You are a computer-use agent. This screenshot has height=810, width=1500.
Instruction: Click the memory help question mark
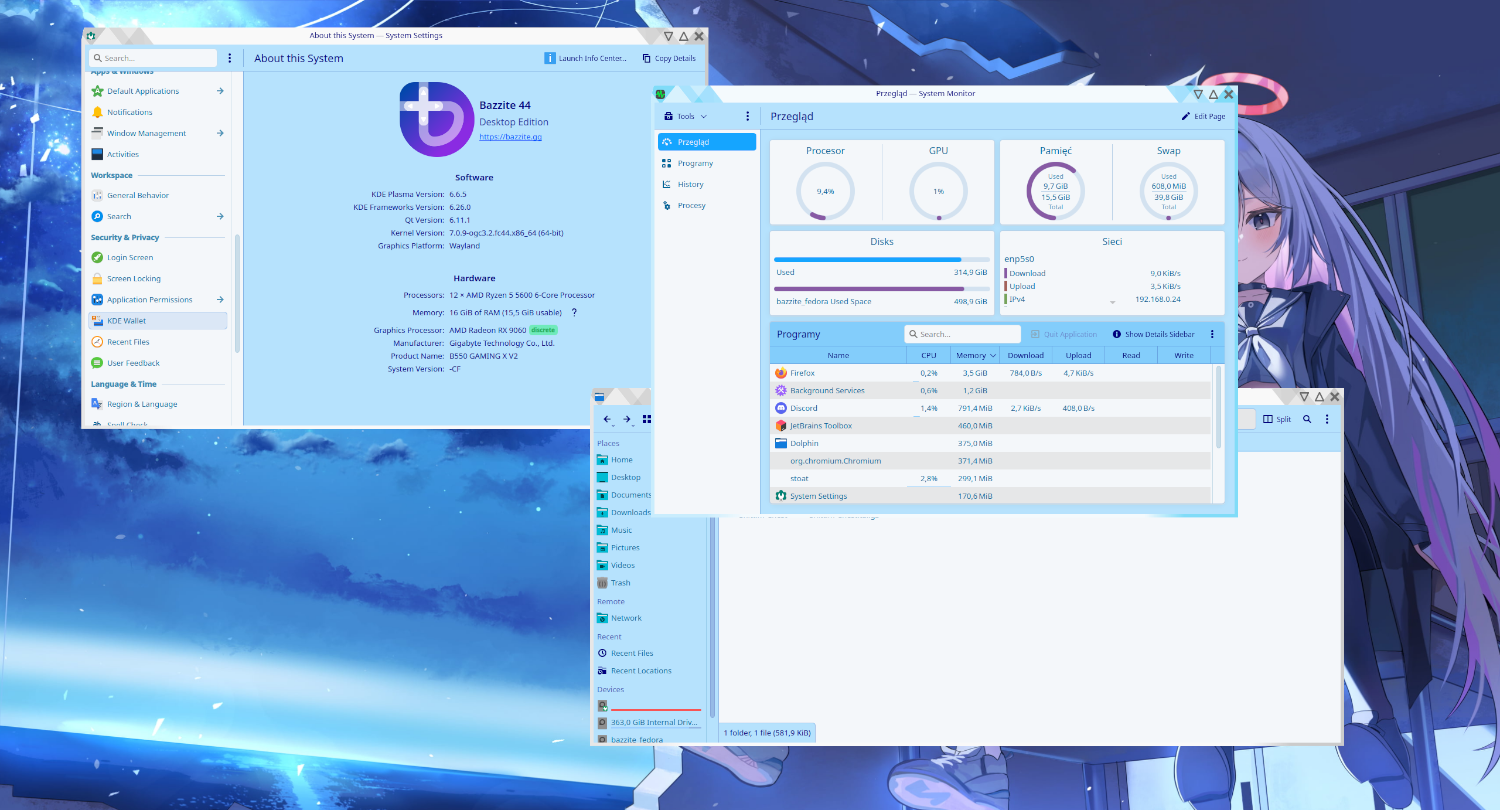click(x=574, y=313)
